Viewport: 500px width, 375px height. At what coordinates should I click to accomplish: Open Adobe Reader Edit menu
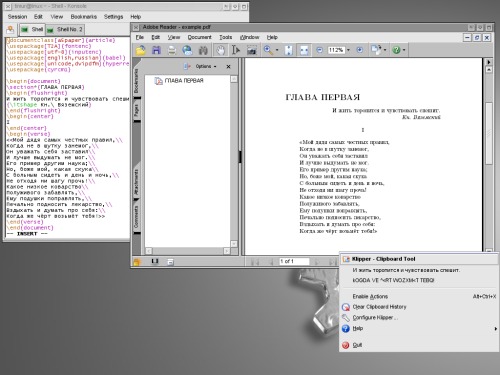[x=156, y=37]
